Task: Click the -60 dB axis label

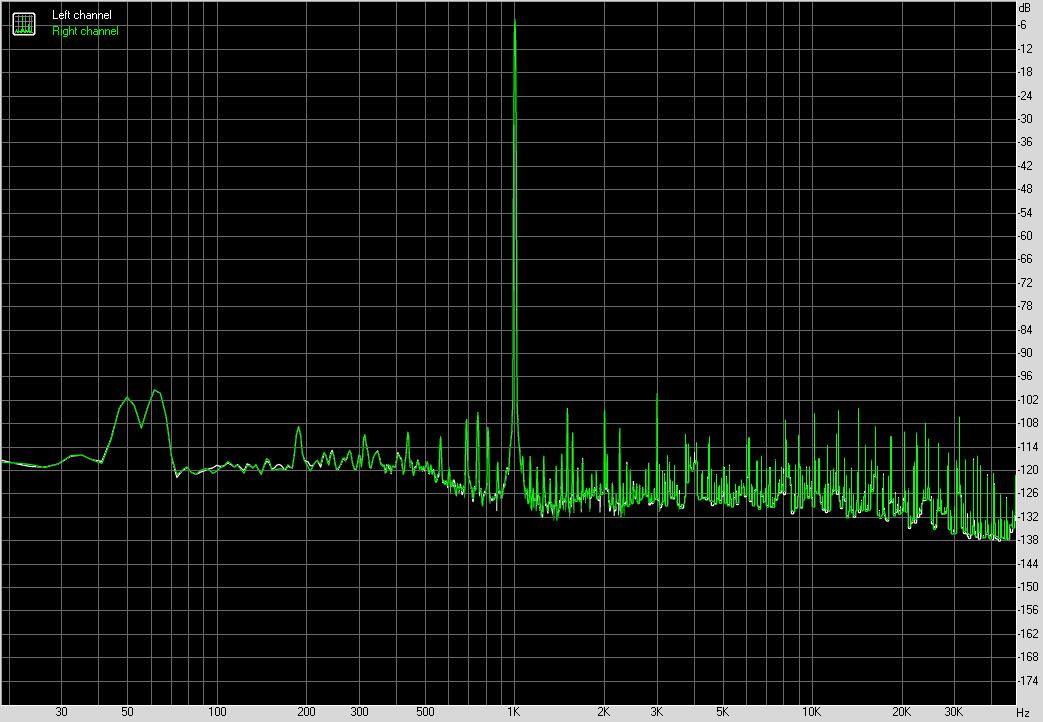Action: [x=1023, y=236]
